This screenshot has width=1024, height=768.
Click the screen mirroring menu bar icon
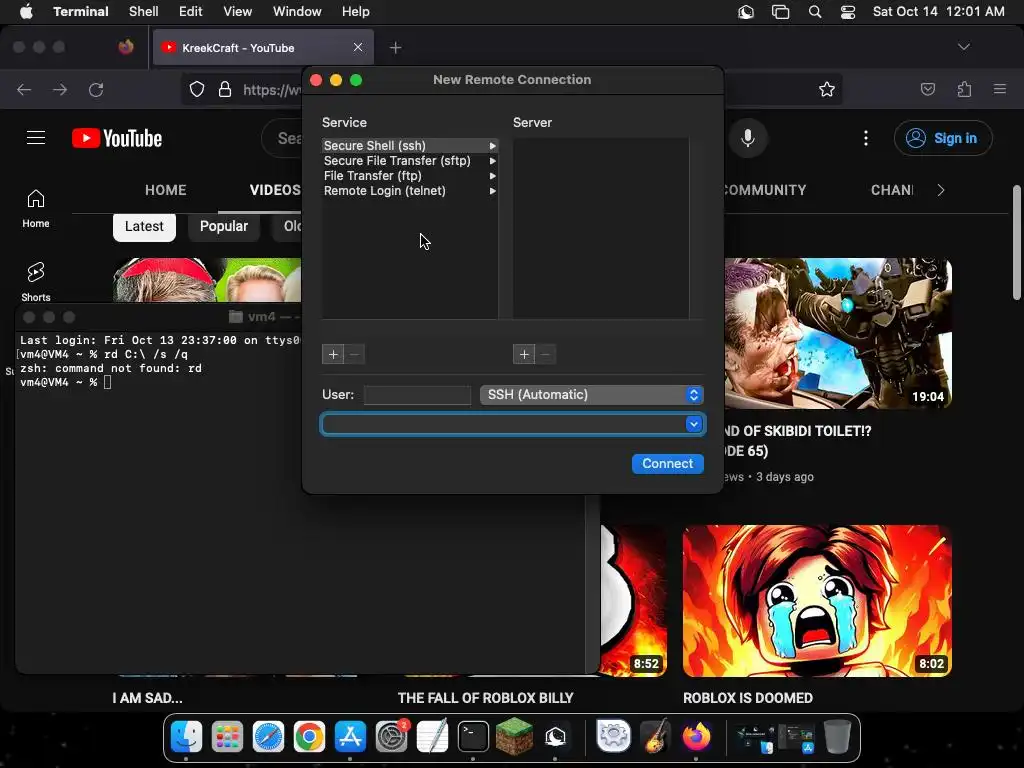point(780,12)
